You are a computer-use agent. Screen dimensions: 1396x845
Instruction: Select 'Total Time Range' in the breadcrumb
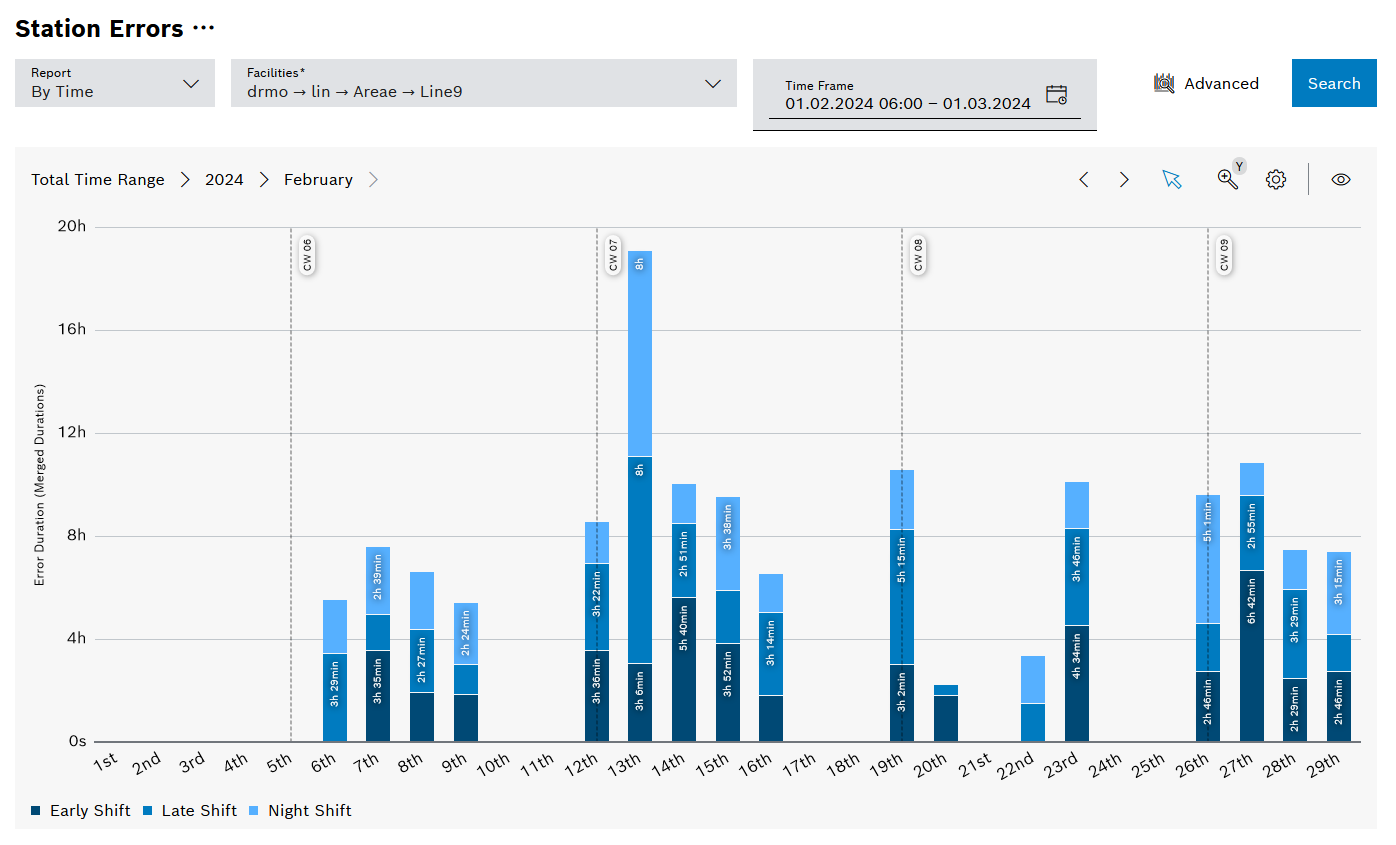97,179
